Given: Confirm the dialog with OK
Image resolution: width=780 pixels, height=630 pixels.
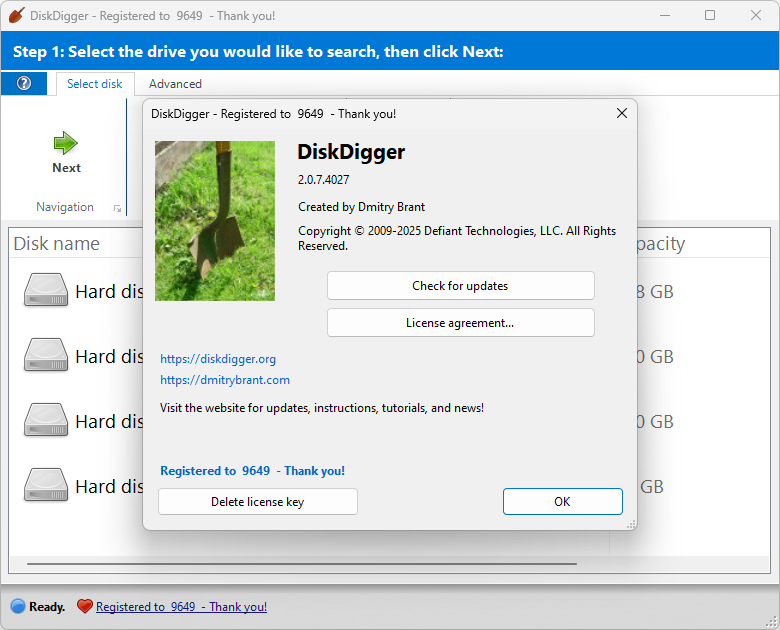Looking at the screenshot, I should click(x=563, y=502).
